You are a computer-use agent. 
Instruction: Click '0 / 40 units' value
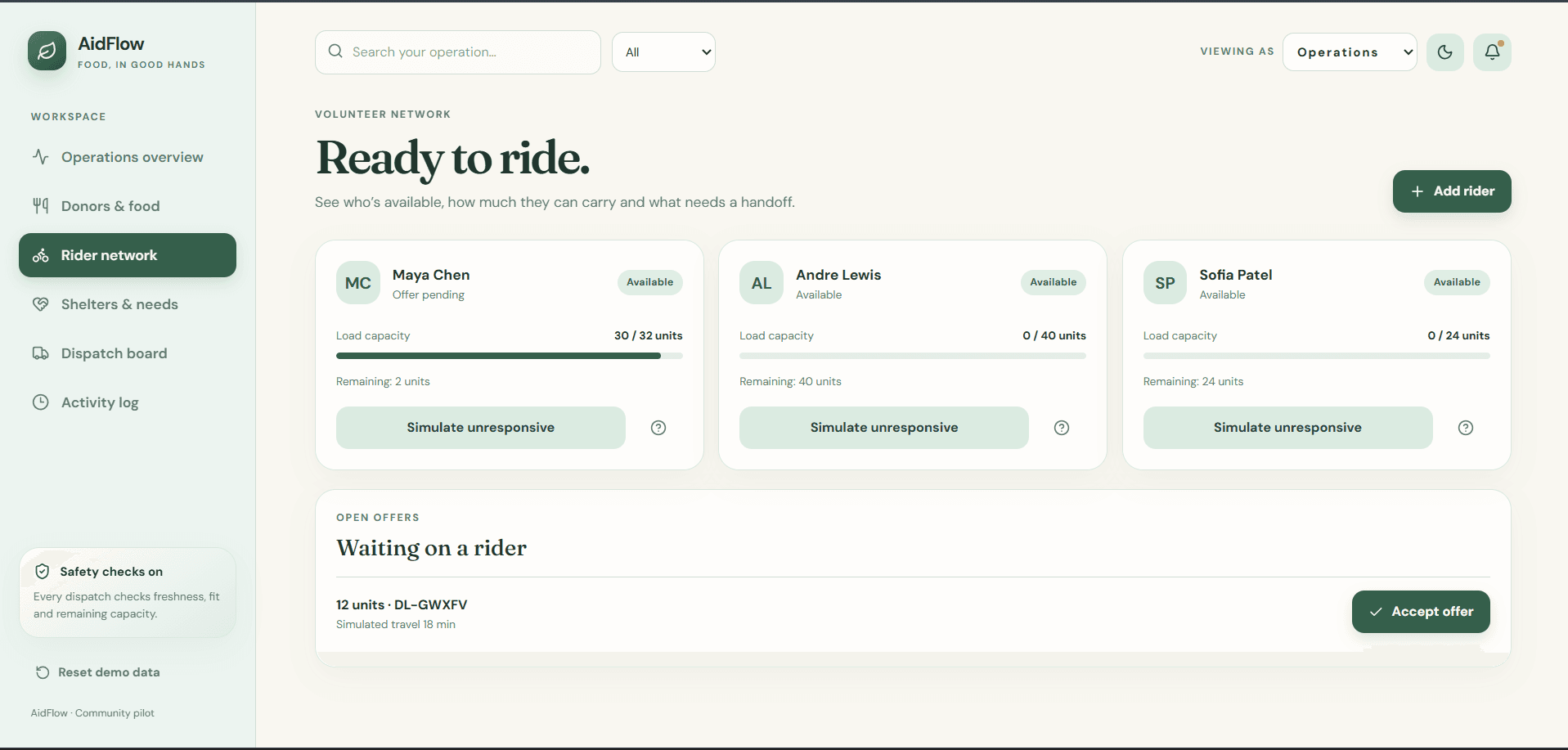coord(1054,336)
